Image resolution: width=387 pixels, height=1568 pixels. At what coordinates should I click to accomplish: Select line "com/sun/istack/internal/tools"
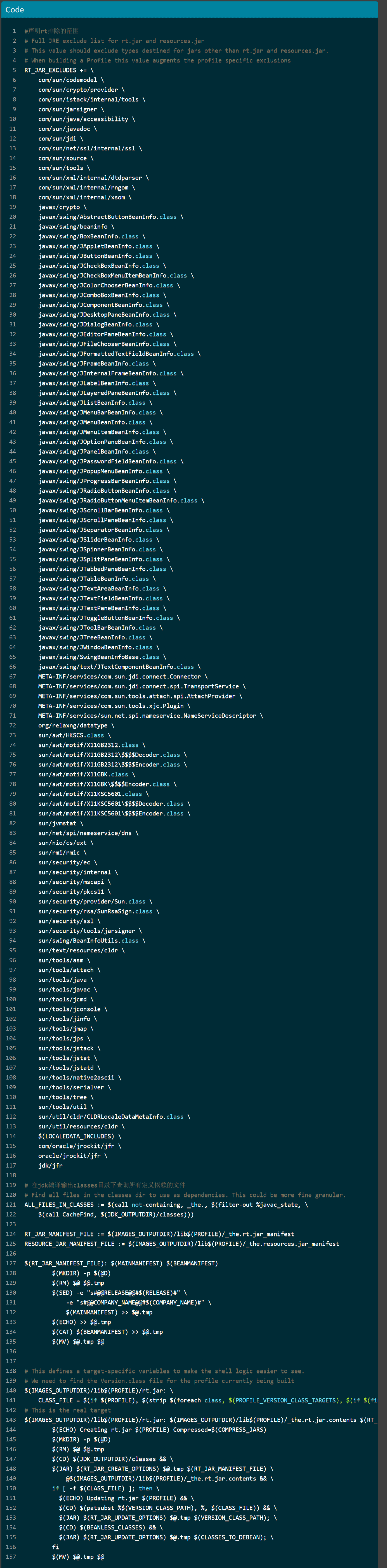(x=91, y=99)
